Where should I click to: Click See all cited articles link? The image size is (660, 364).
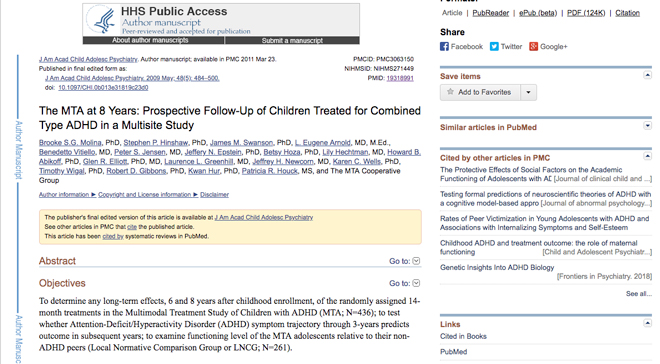click(x=638, y=293)
